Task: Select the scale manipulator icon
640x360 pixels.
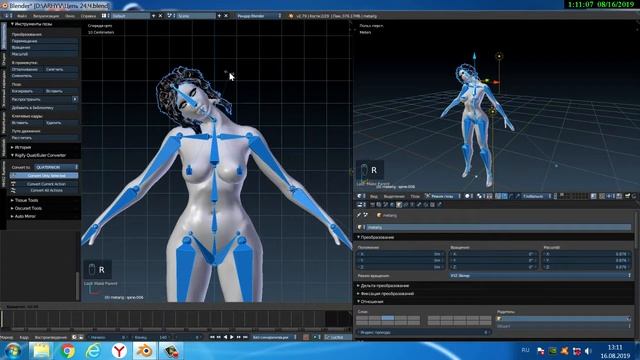Action: 518,196
